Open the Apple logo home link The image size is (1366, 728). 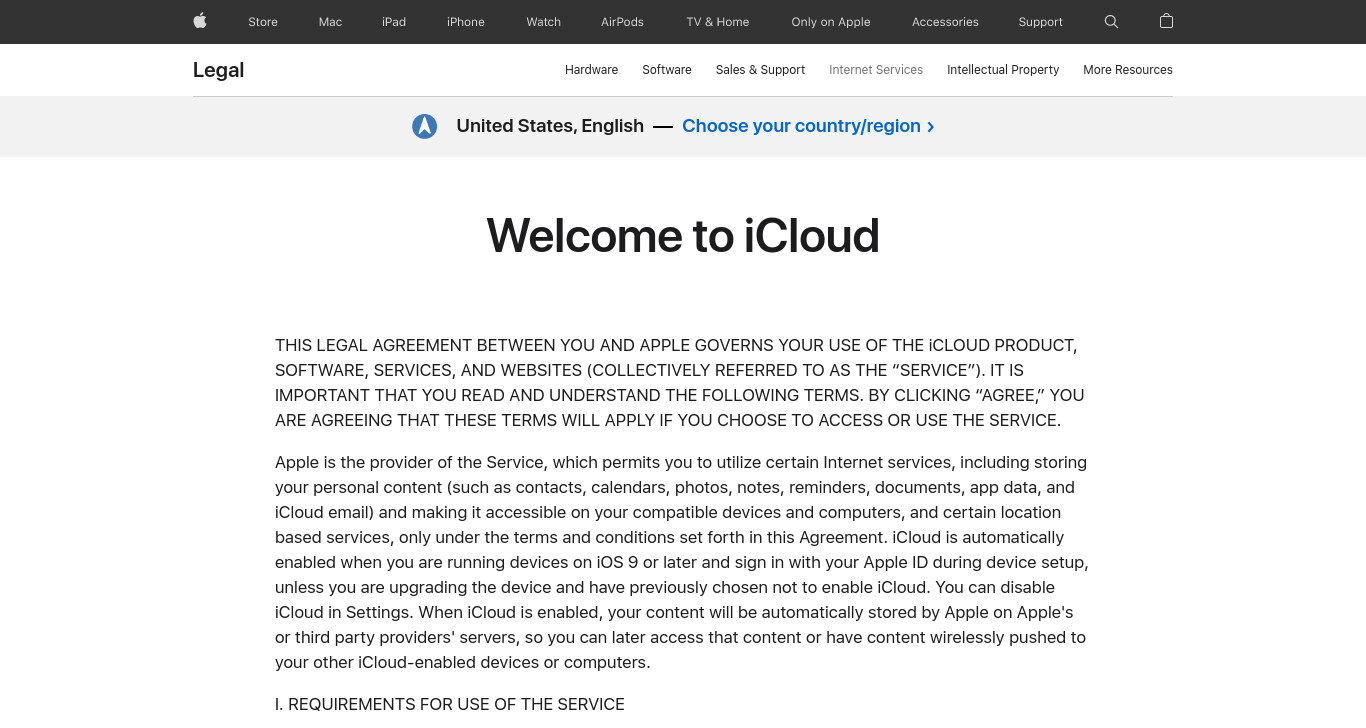[x=200, y=21]
